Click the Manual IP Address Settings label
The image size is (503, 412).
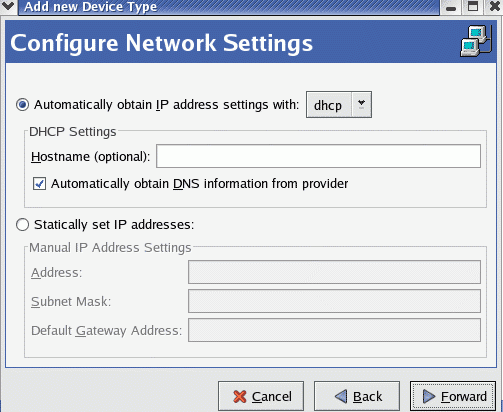click(x=110, y=248)
